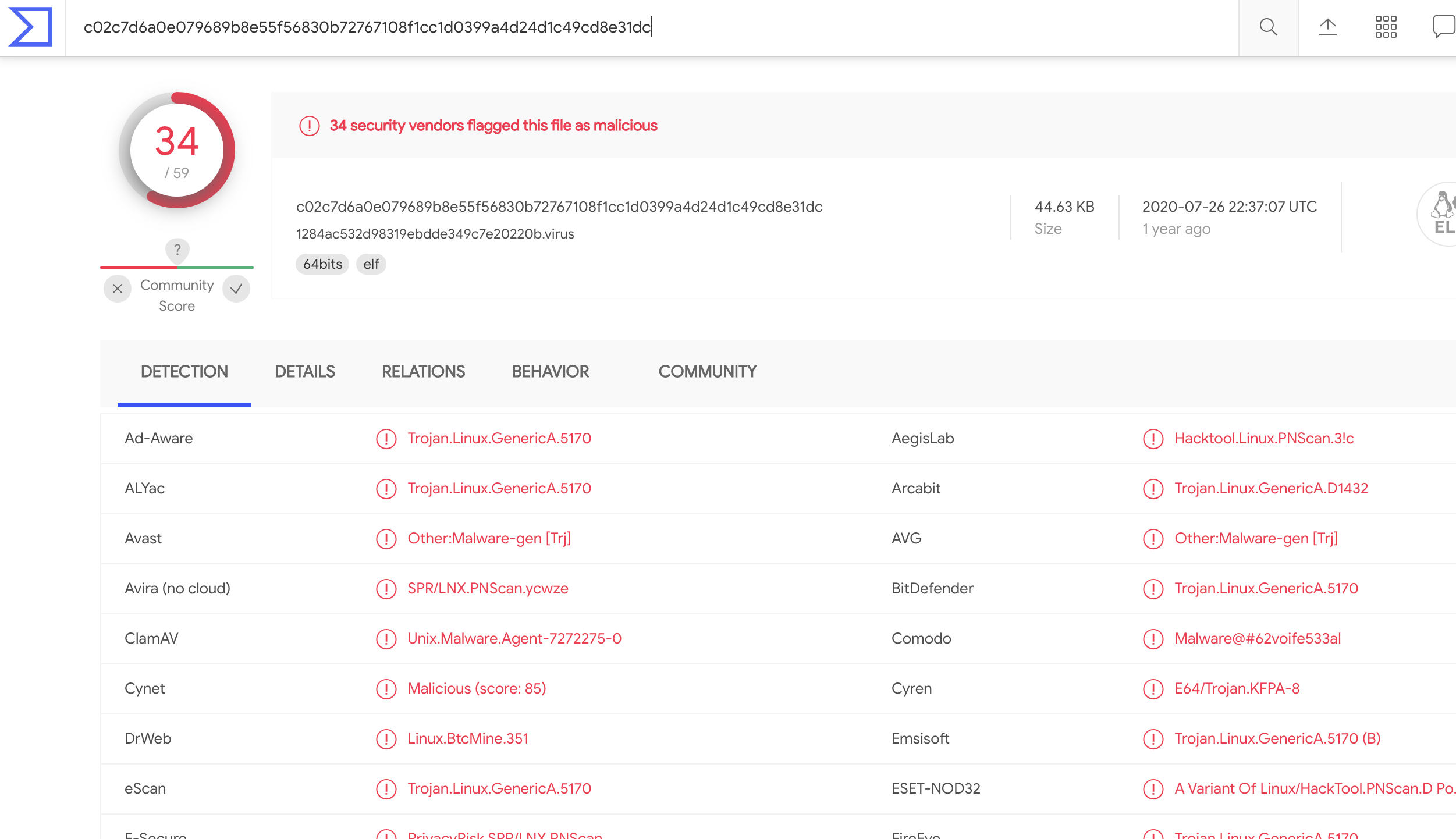The image size is (1456, 839).
Task: Click the warning icon in BitDefender row
Action: tap(1153, 589)
